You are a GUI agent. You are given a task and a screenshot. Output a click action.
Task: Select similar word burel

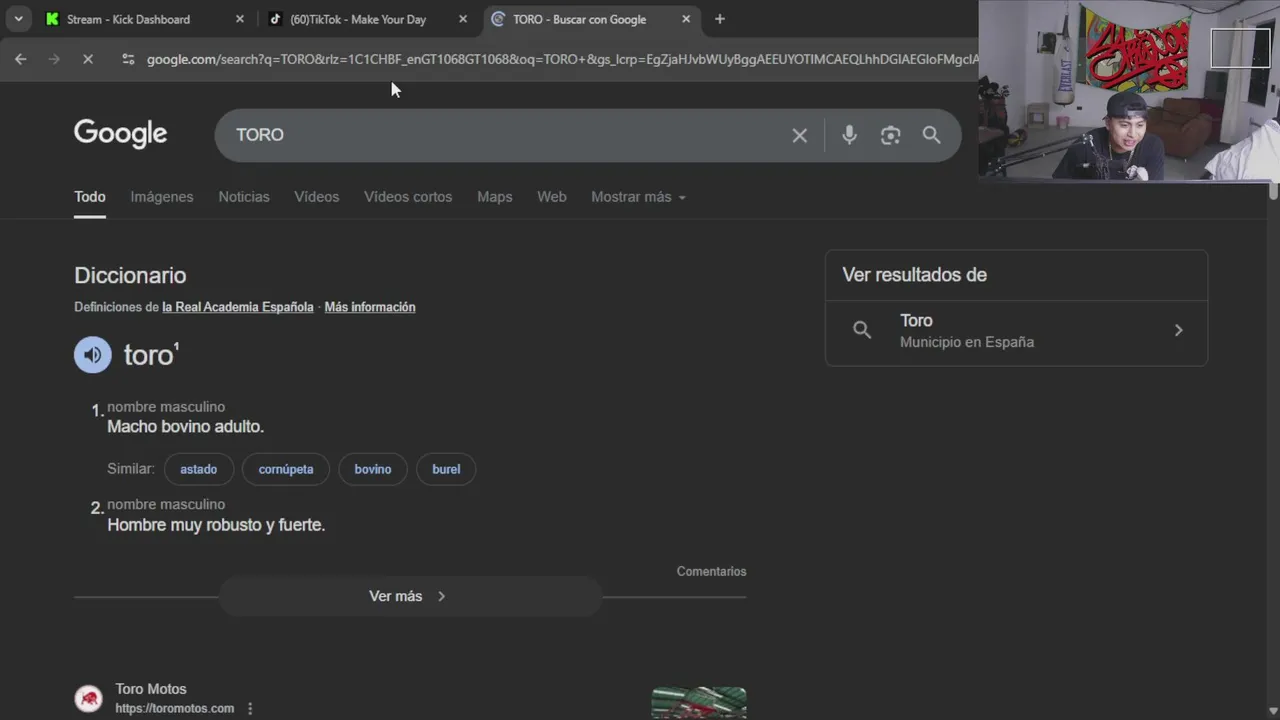pyautogui.click(x=446, y=469)
